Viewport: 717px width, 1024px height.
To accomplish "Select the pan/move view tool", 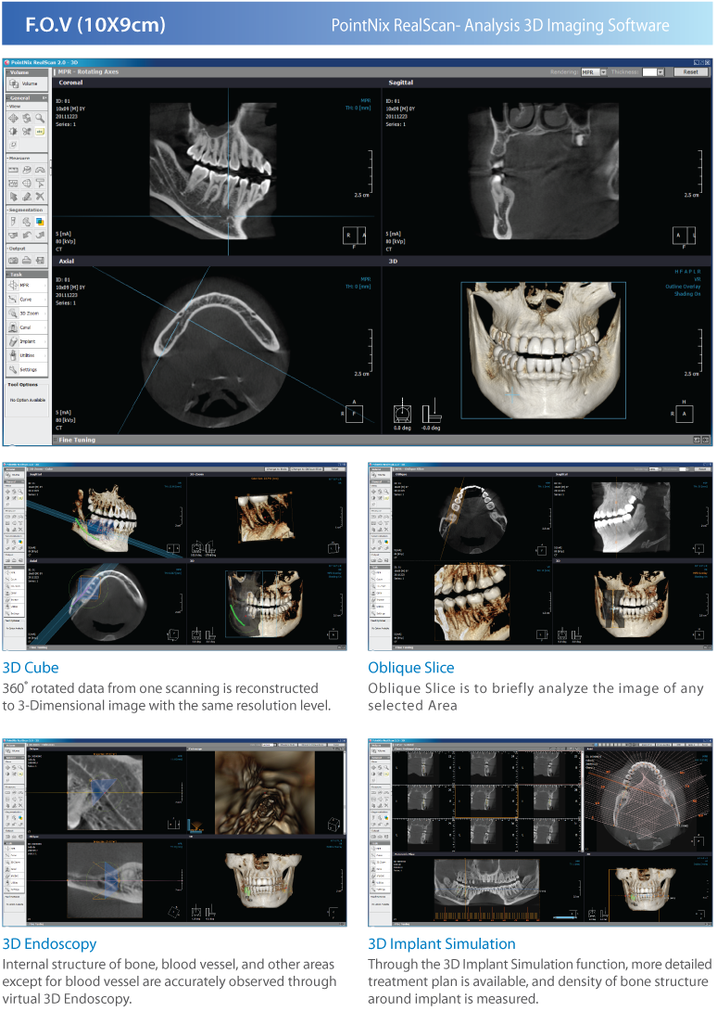I will (x=14, y=118).
